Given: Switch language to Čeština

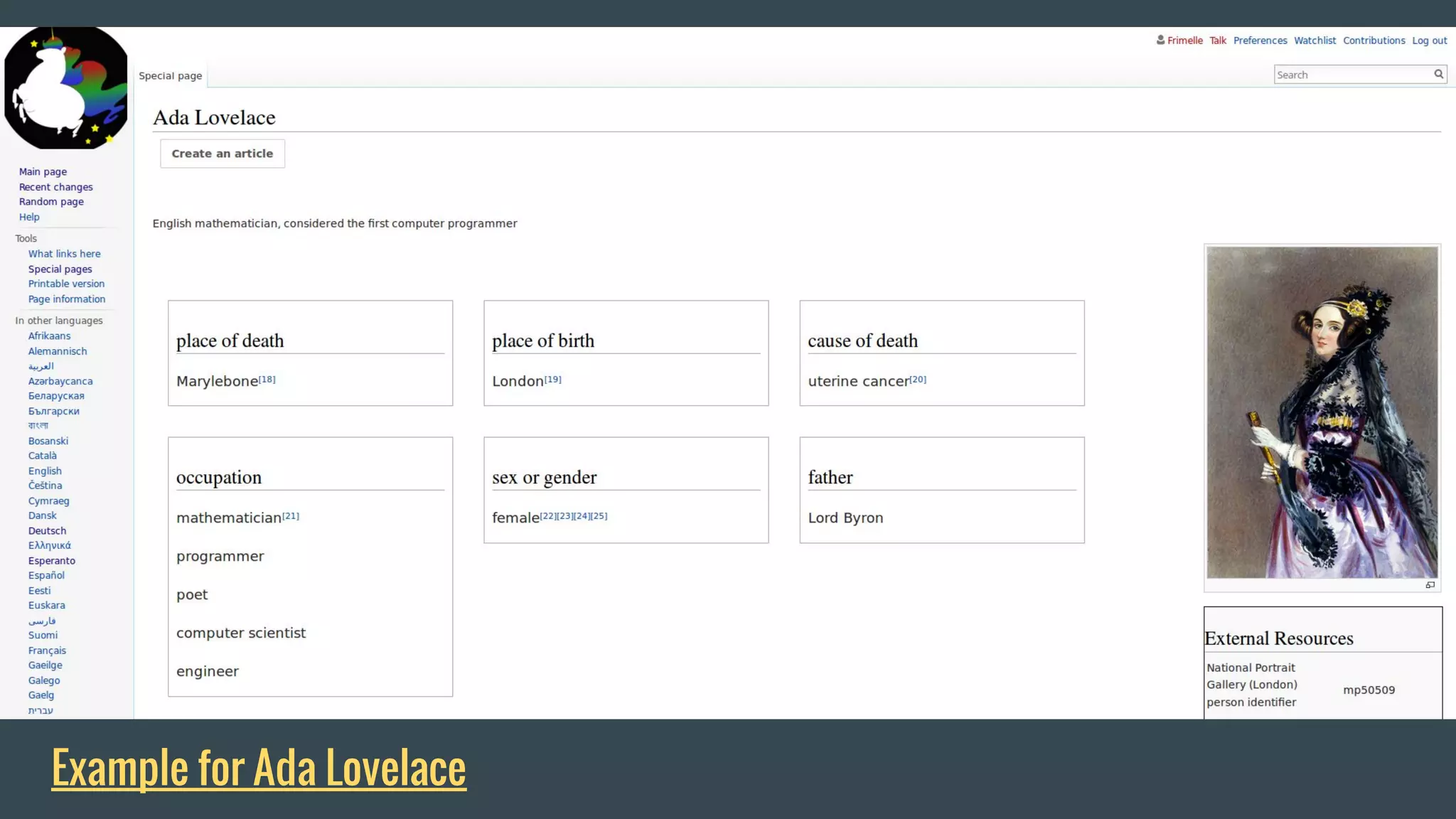Looking at the screenshot, I should click(45, 486).
